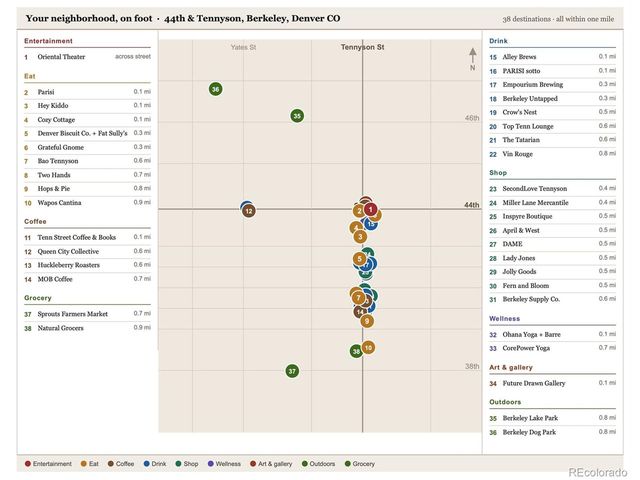Click Natural Grocers list entry

click(87, 328)
